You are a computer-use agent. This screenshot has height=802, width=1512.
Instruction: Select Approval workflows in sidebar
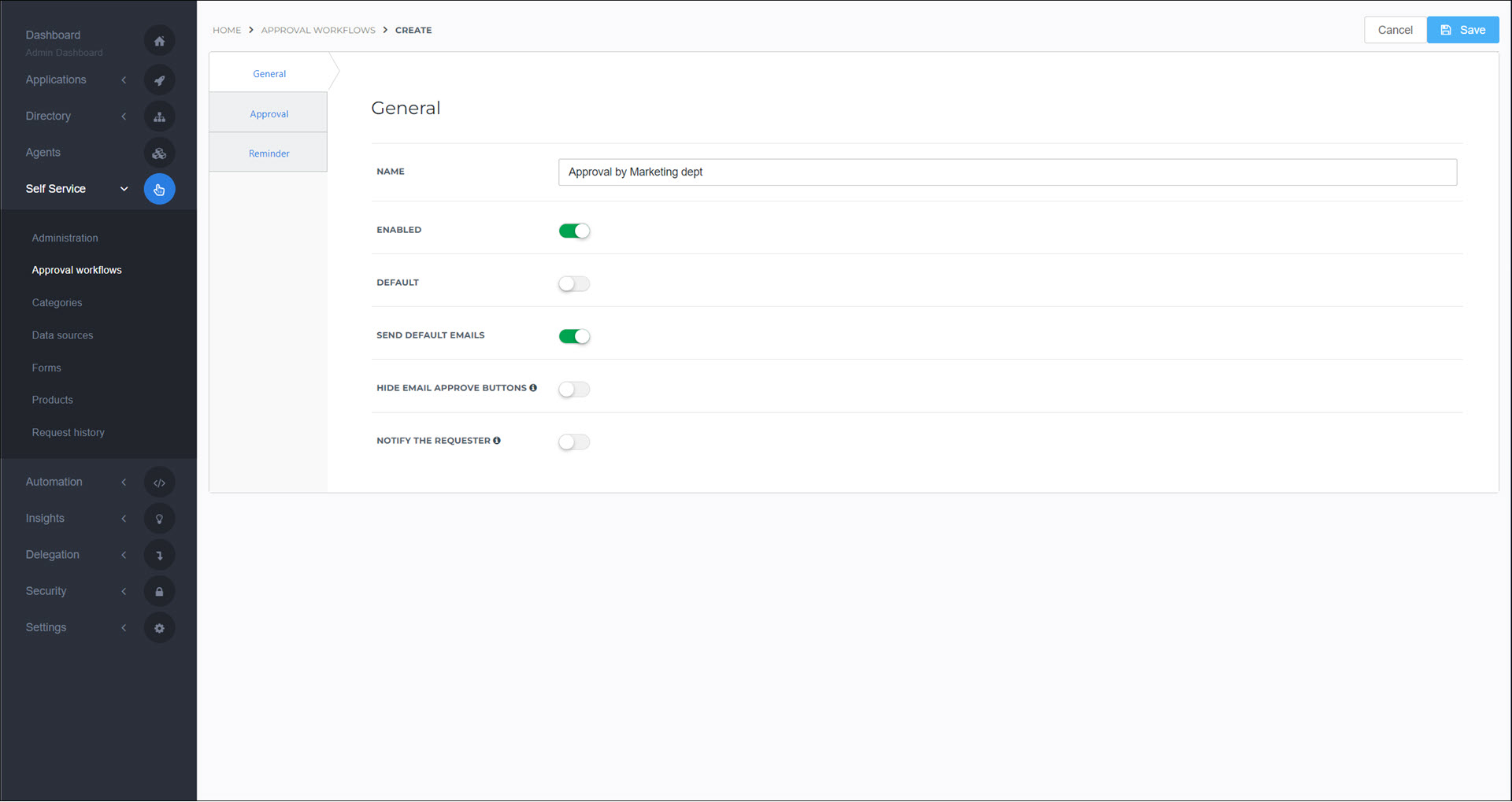tap(77, 270)
